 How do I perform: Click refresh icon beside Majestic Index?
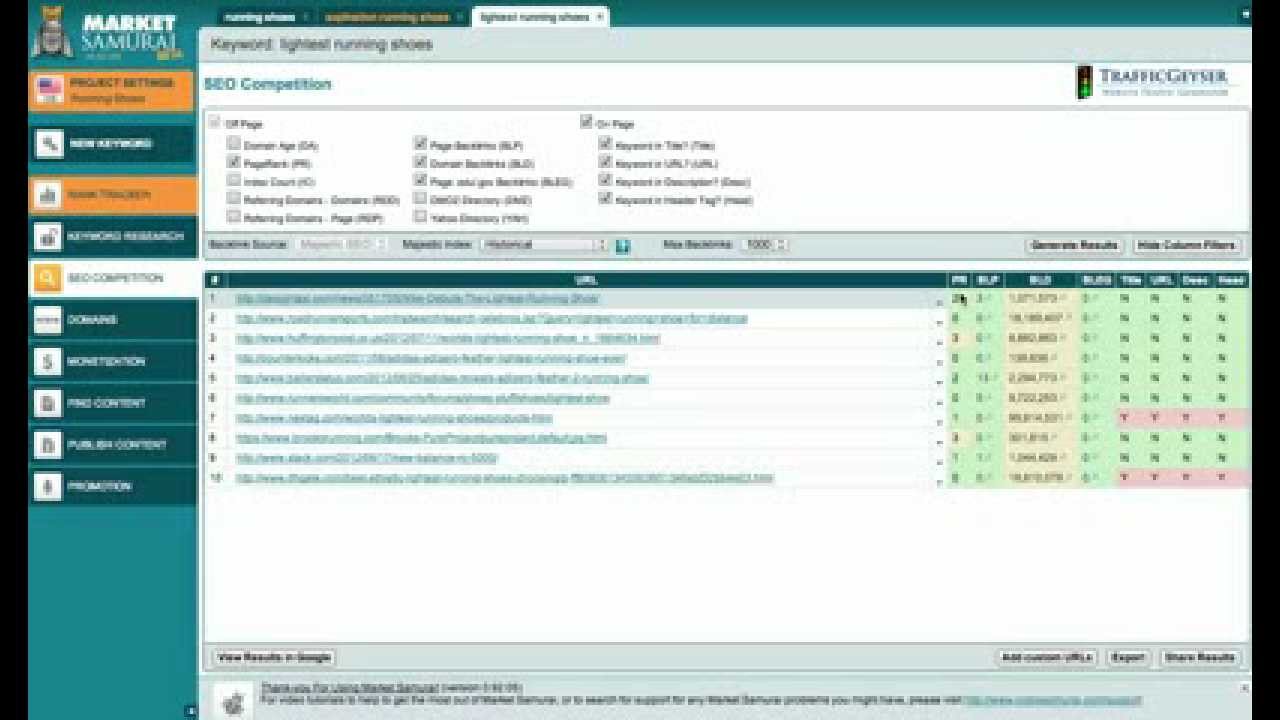tap(623, 246)
